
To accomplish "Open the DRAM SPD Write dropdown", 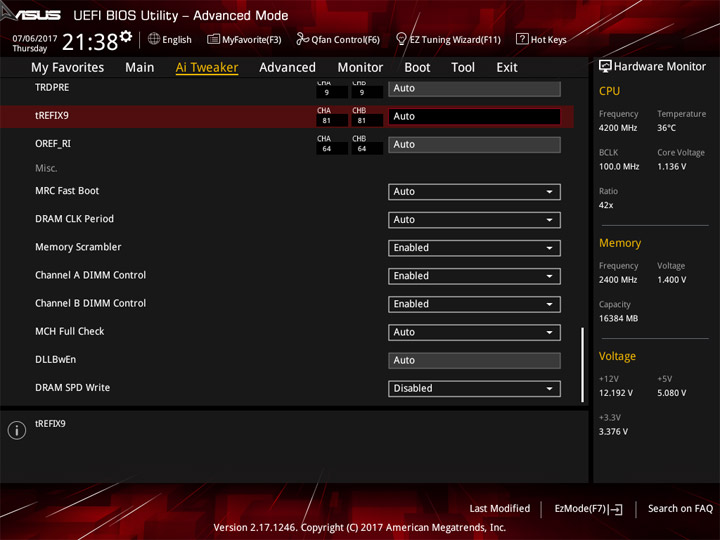I will (x=474, y=388).
